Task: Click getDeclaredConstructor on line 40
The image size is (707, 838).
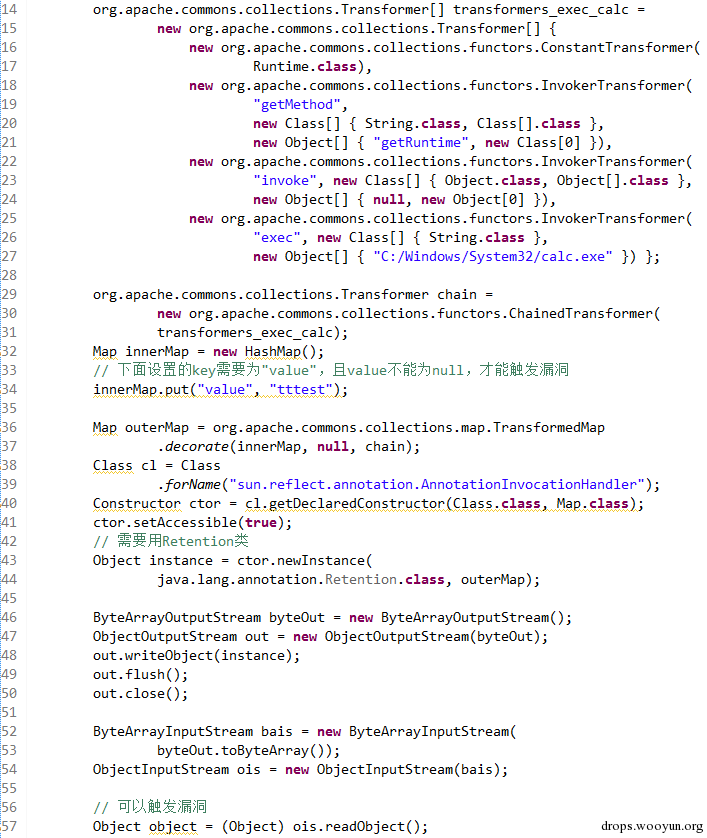Action: (x=356, y=504)
